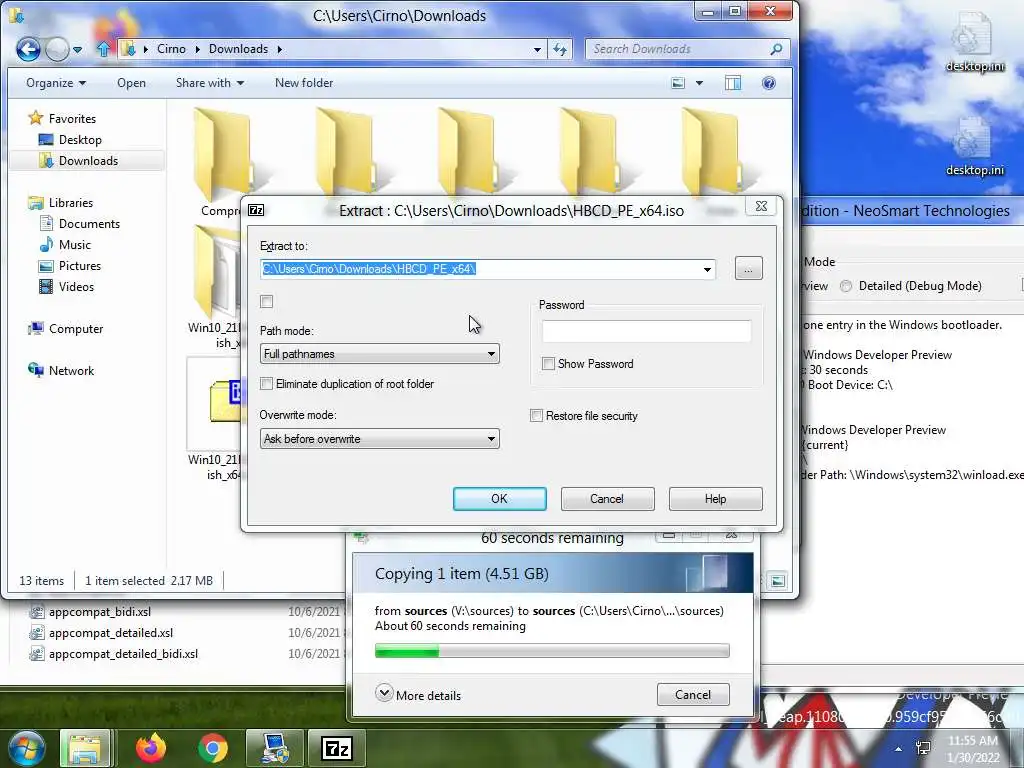
Task: Click the search magnifier icon
Action: click(776, 49)
